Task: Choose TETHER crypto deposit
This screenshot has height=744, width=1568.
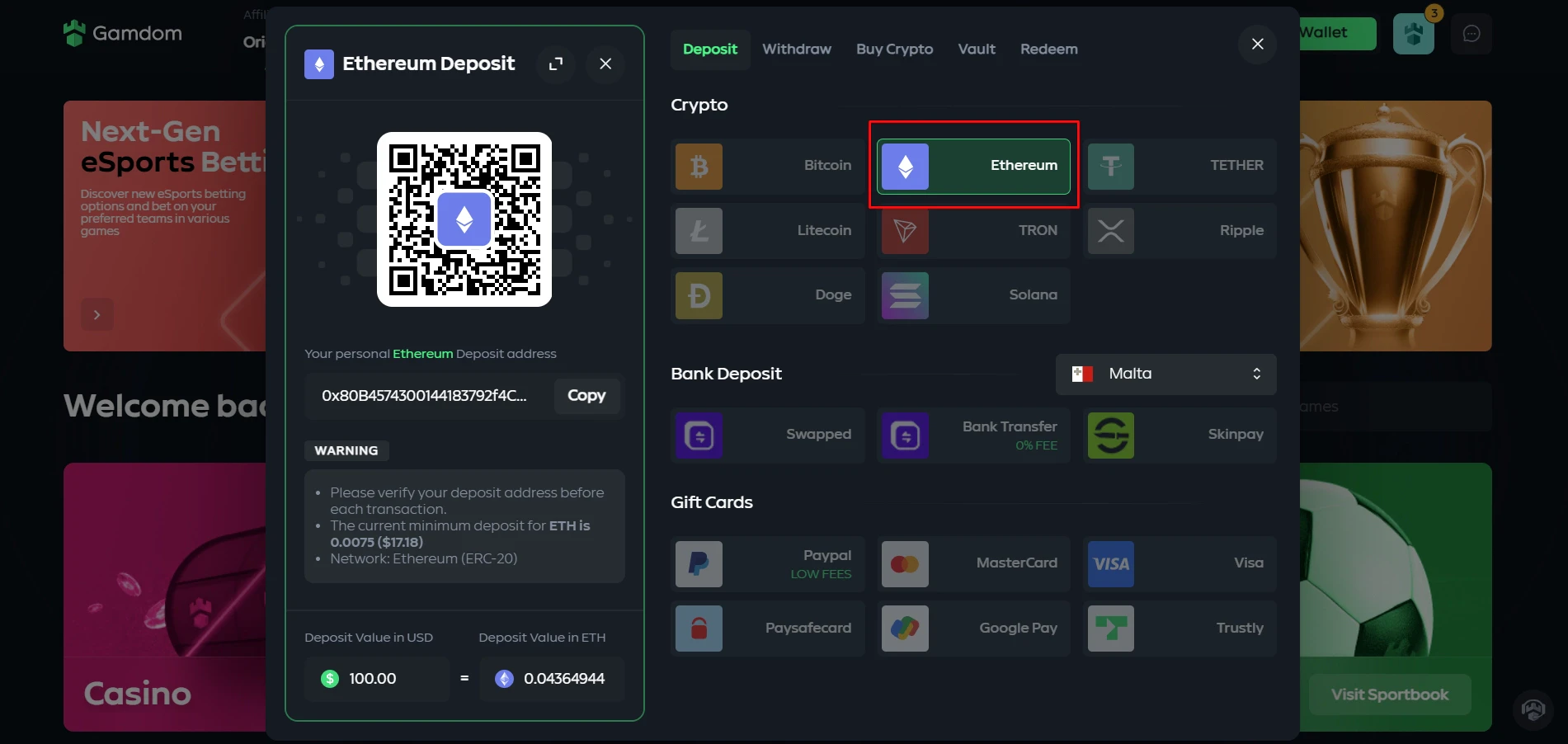Action: 1180,166
